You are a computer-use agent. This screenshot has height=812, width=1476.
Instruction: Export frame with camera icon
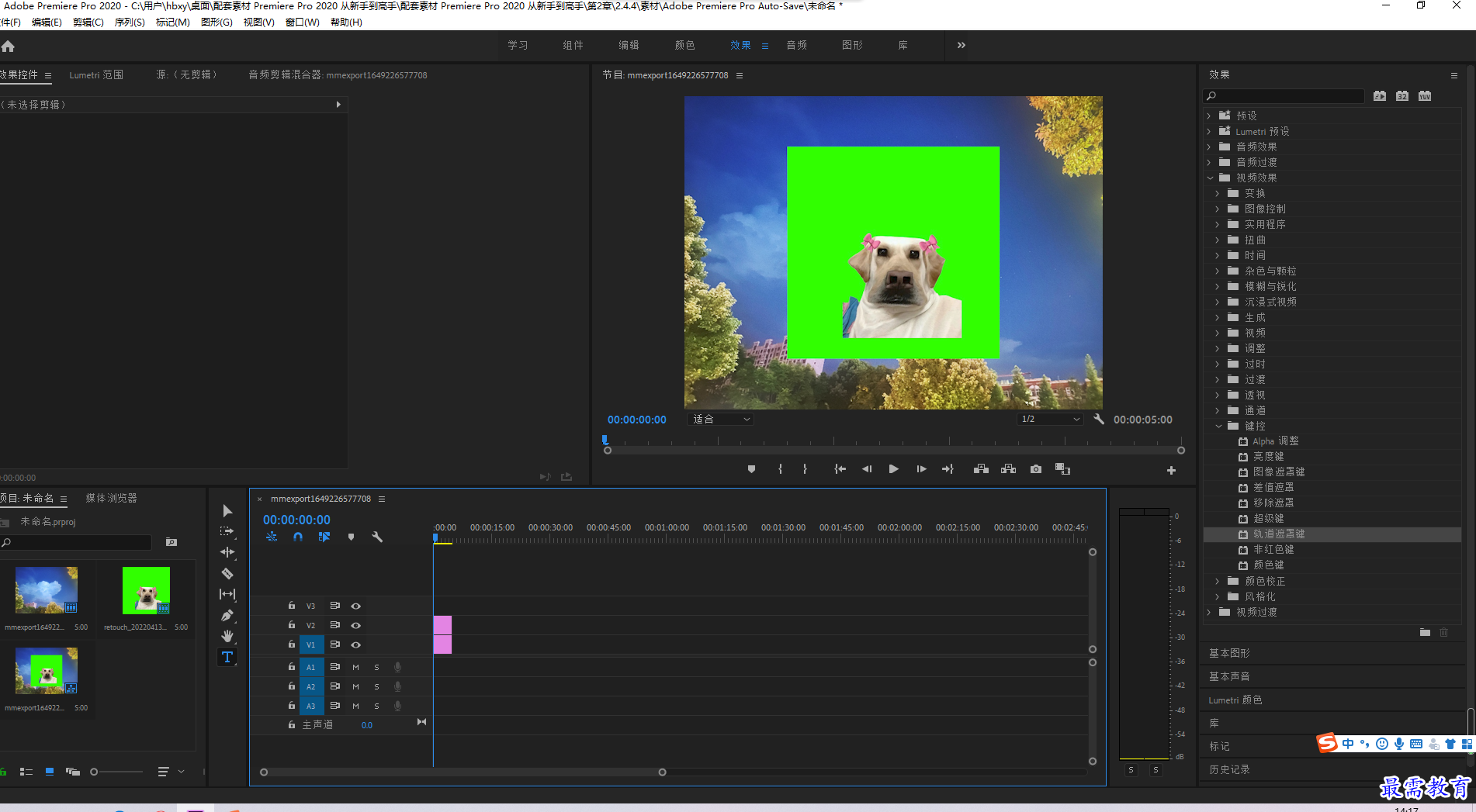click(1036, 469)
